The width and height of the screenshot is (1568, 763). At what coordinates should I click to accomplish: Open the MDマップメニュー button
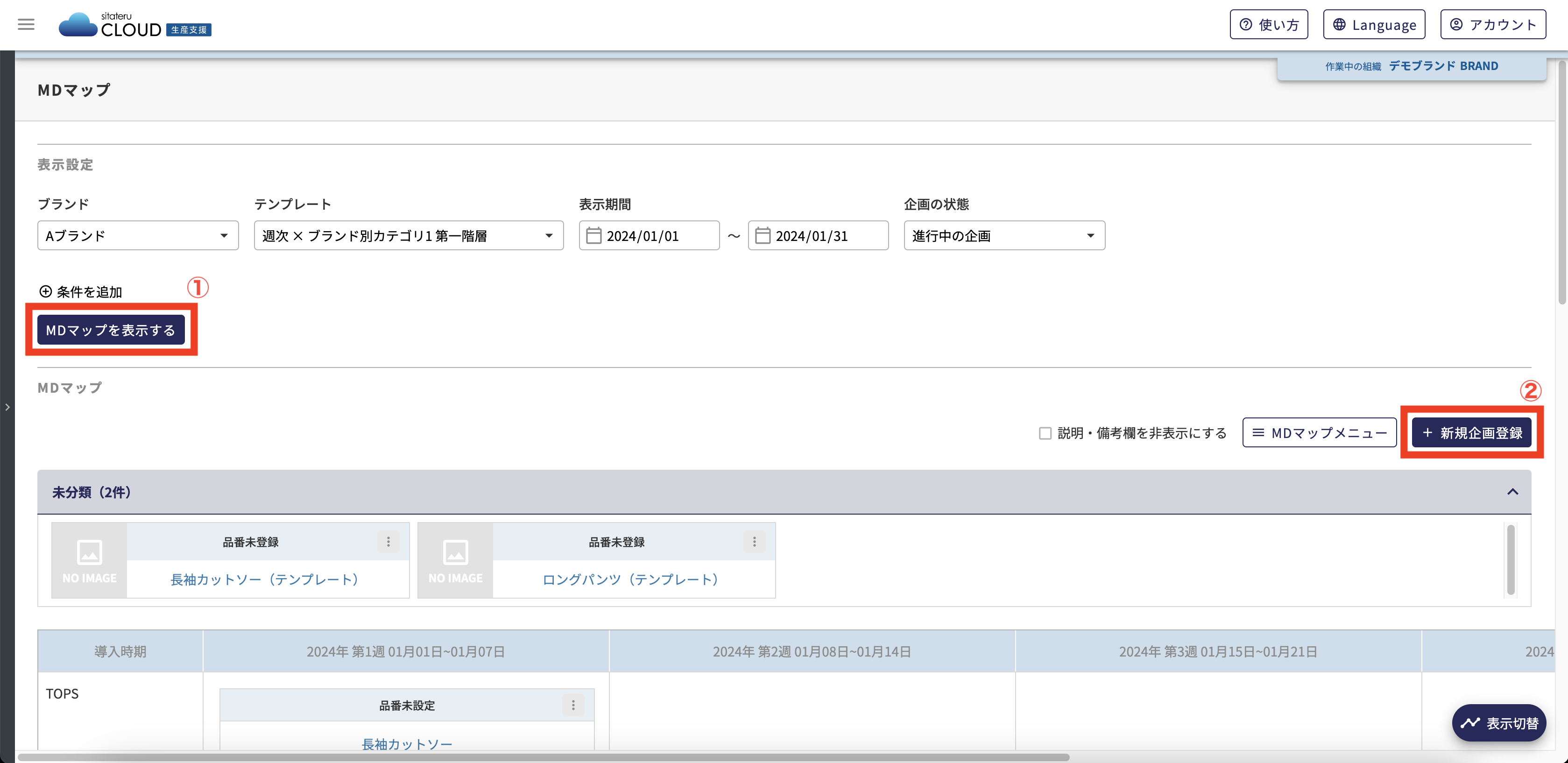coord(1319,432)
